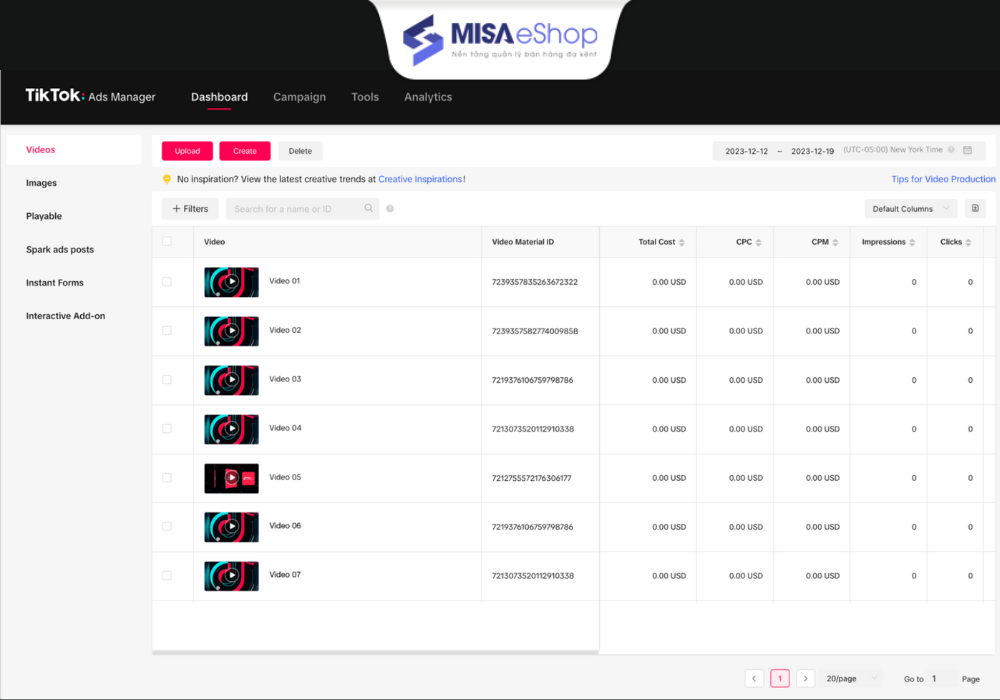The width and height of the screenshot is (1000, 700).
Task: Click the horizontal table scrollbar
Action: pyautogui.click(x=375, y=652)
